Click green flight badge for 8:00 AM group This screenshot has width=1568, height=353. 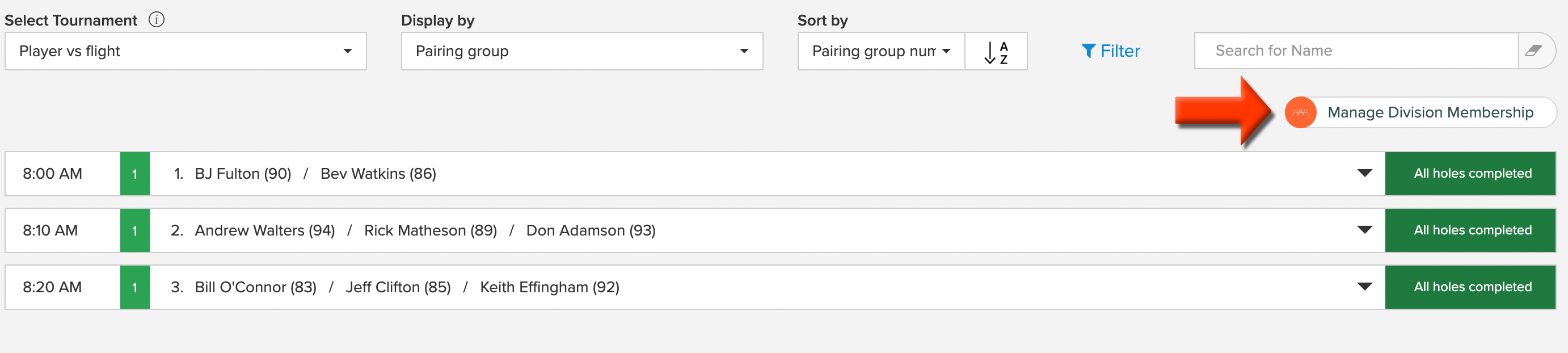(x=135, y=174)
